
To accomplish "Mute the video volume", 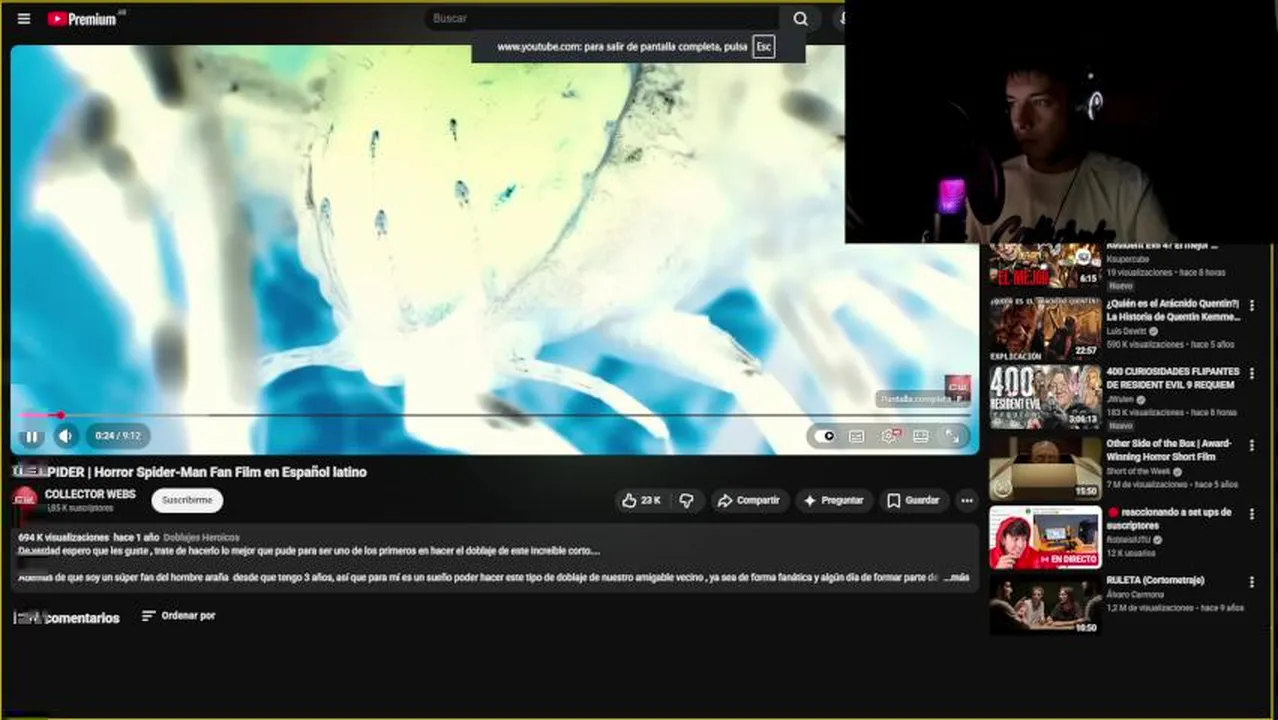I will 66,436.
